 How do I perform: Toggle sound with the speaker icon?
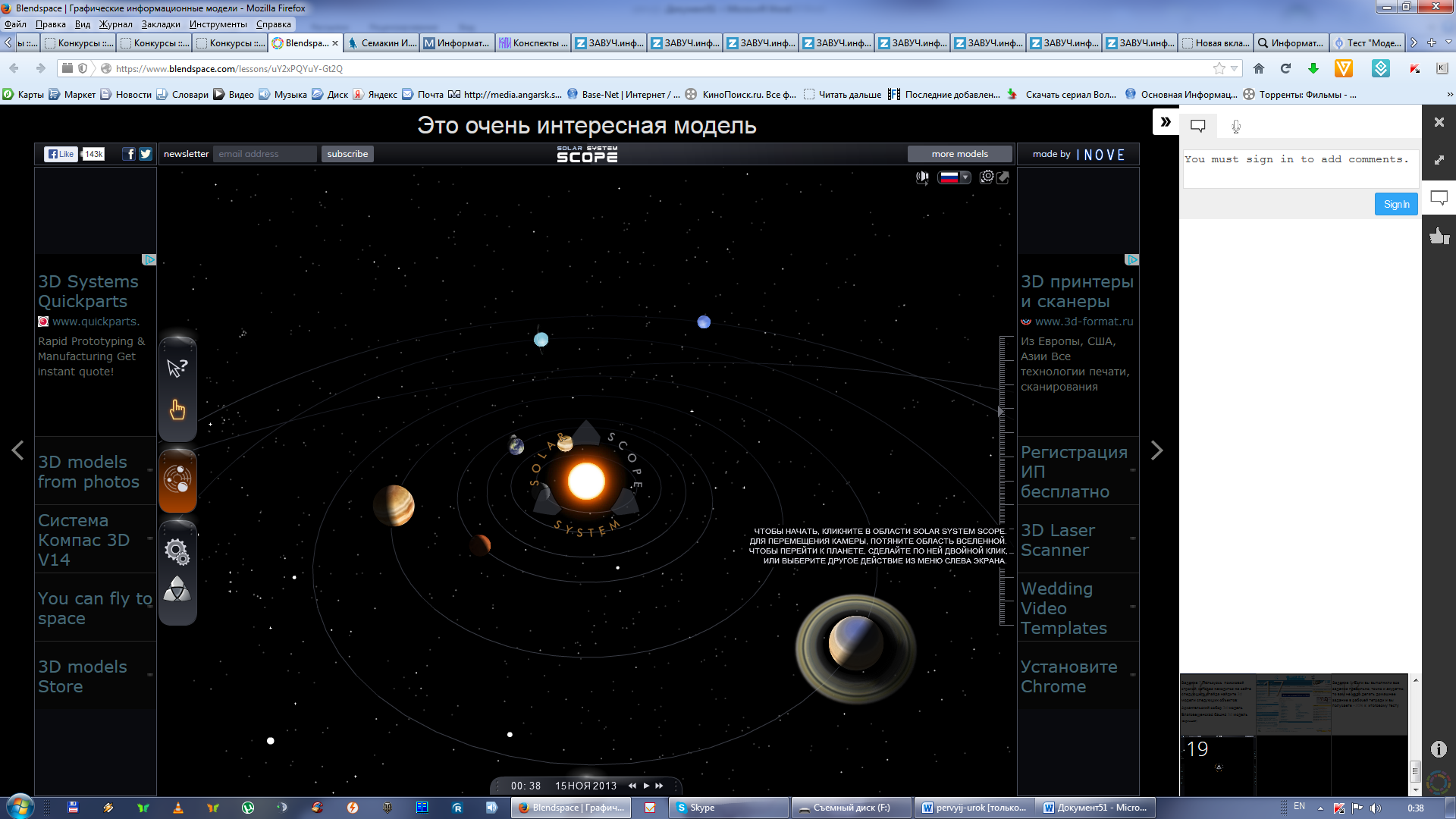pos(922,177)
